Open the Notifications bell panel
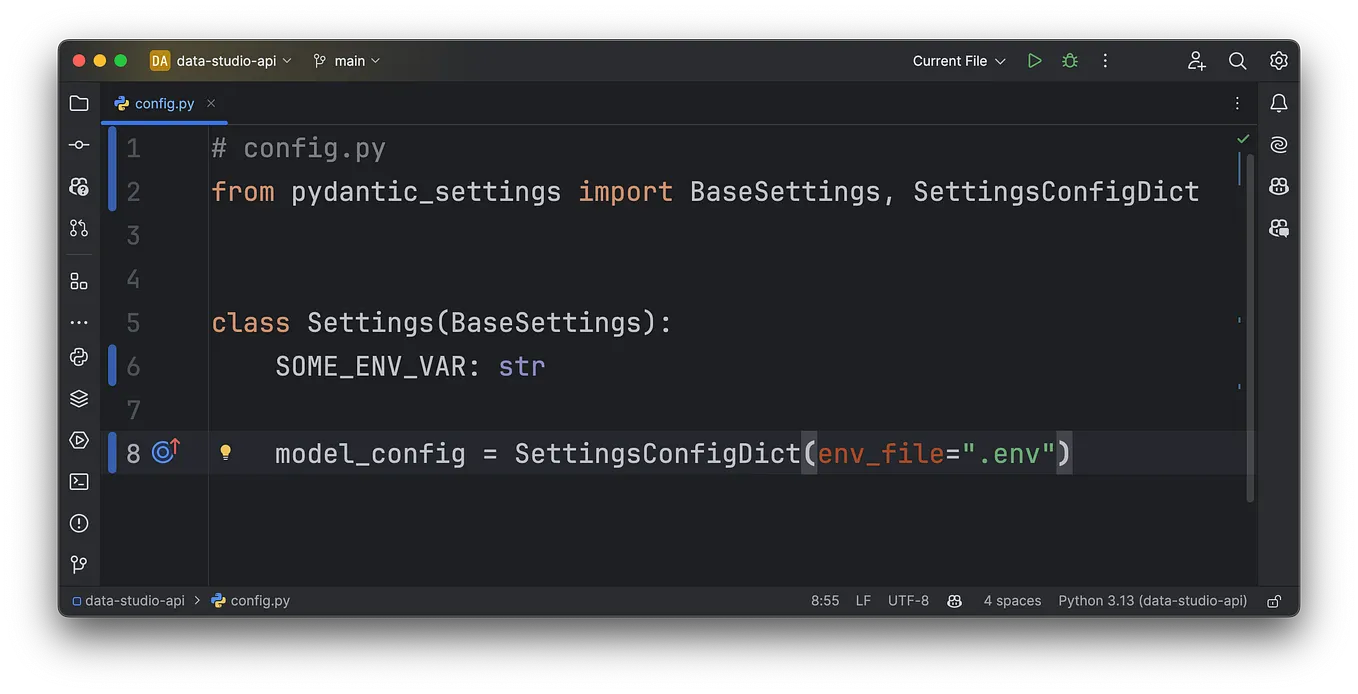 tap(1278, 102)
